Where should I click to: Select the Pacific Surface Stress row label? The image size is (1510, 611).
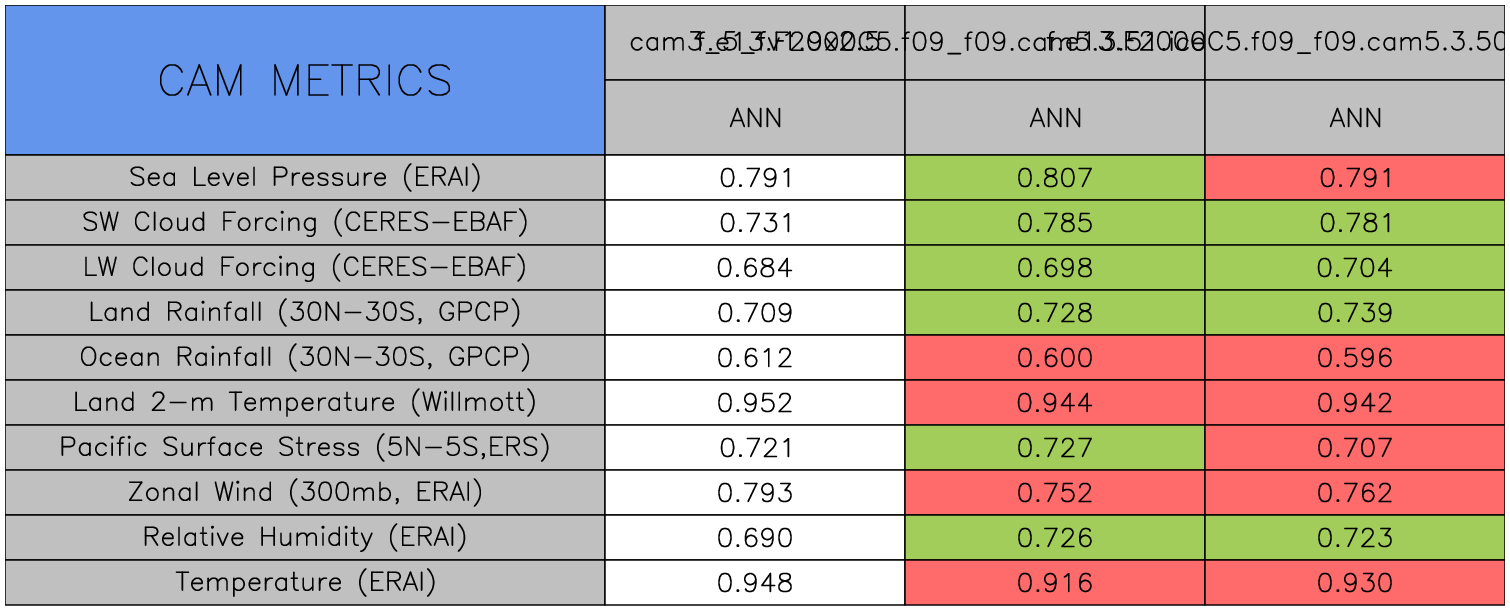305,447
